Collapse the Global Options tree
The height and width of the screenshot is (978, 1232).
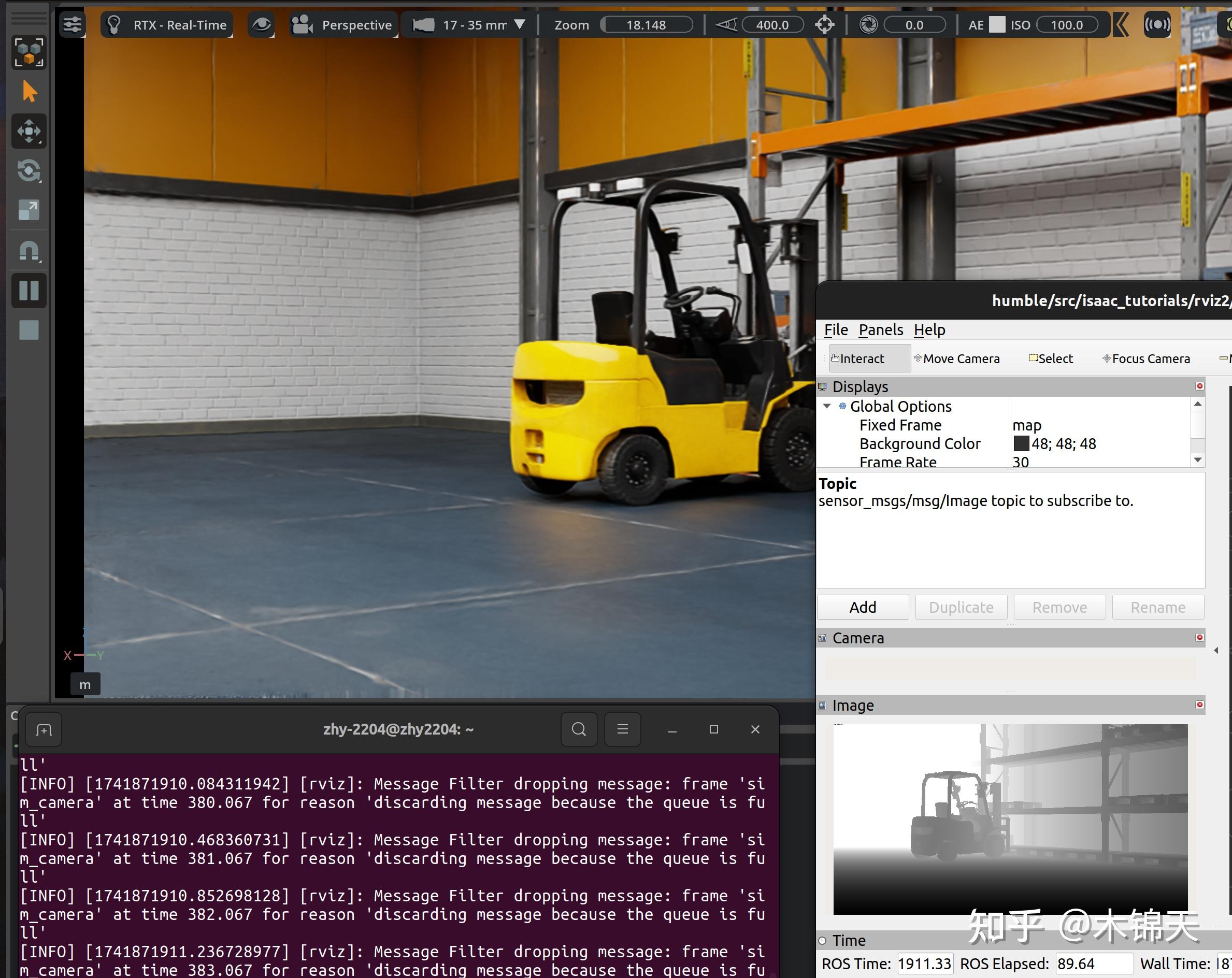point(827,406)
